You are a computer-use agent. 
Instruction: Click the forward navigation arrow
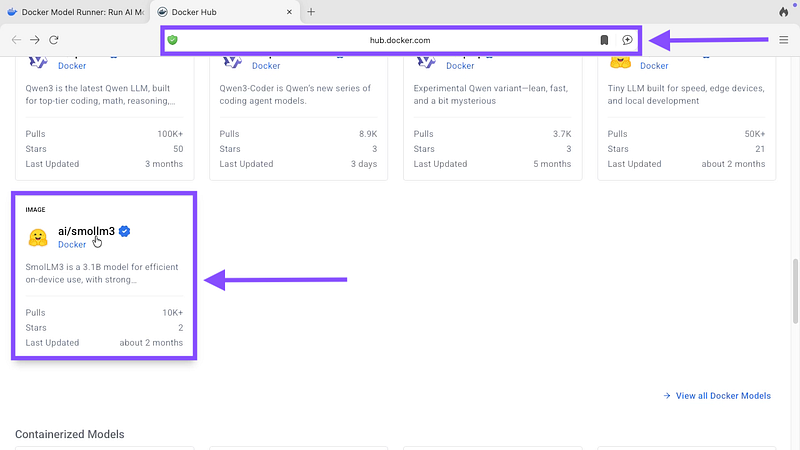tap(35, 40)
